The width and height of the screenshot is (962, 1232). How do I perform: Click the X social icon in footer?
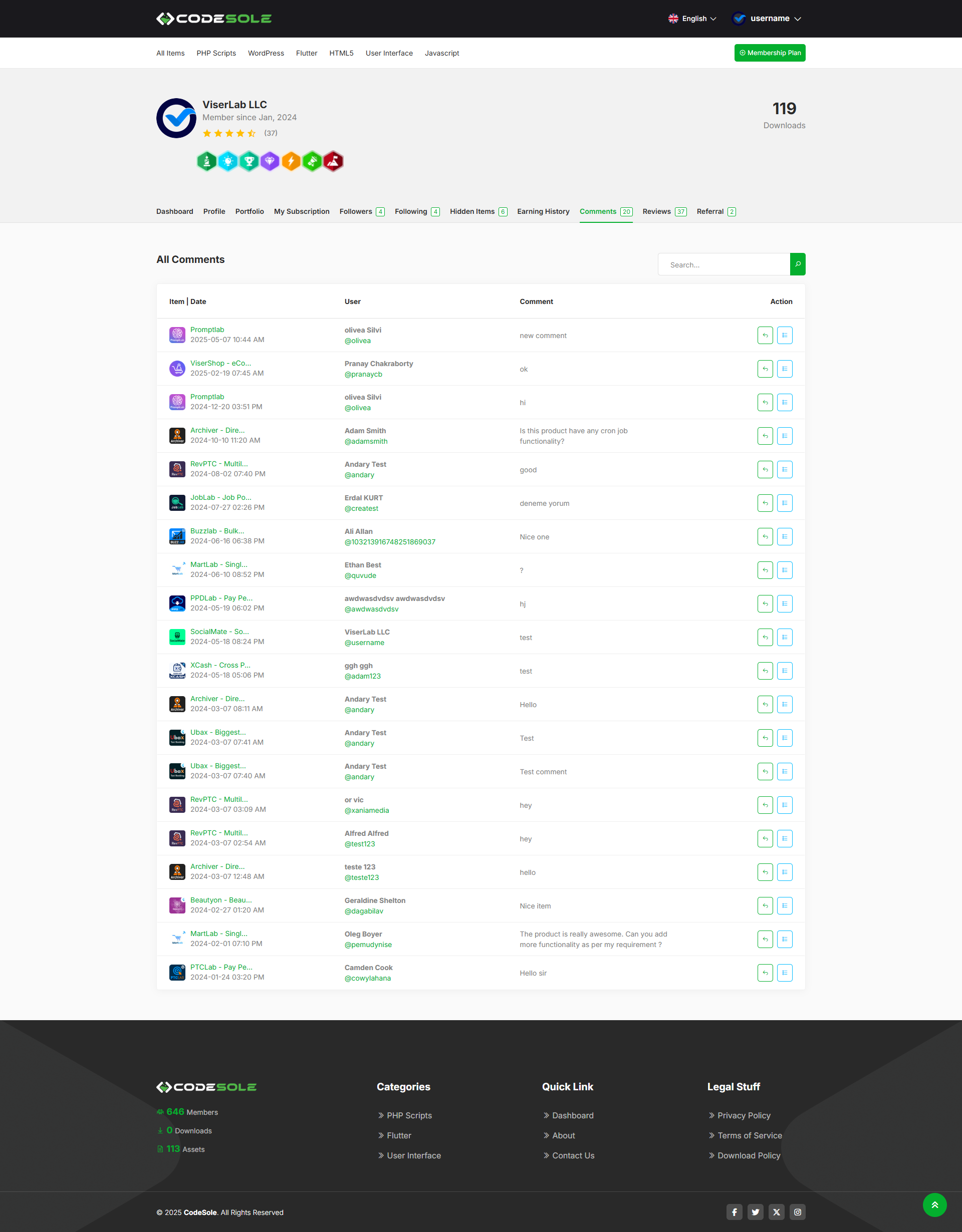[x=777, y=1211]
